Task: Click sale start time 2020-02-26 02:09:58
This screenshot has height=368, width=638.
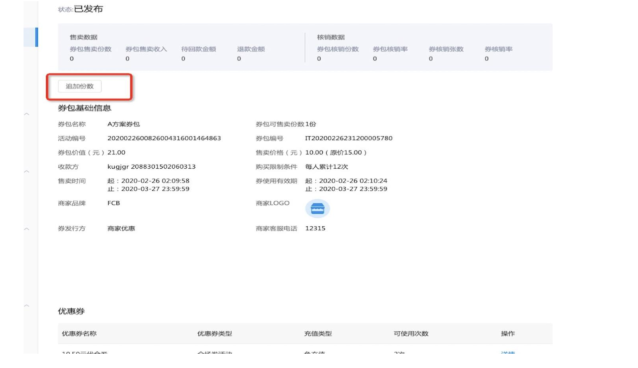Action: 155,181
